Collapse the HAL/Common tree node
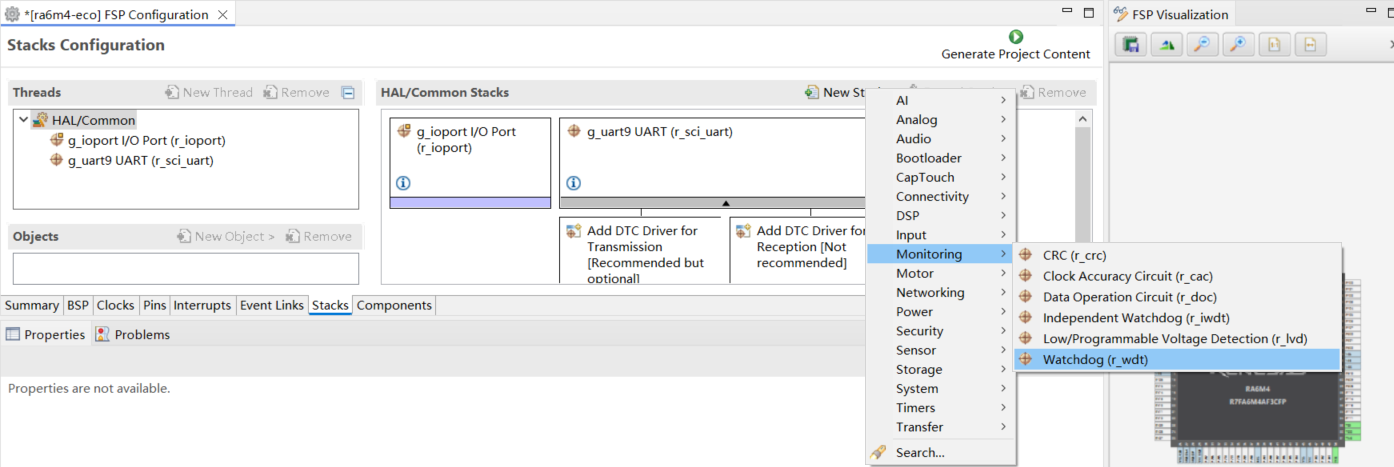 coord(23,120)
